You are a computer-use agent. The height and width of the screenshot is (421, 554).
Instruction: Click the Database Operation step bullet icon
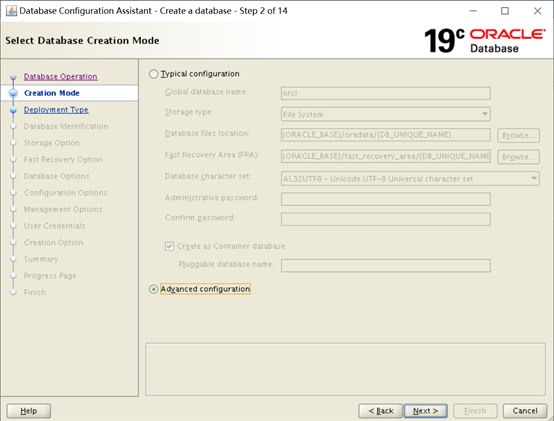point(13,77)
